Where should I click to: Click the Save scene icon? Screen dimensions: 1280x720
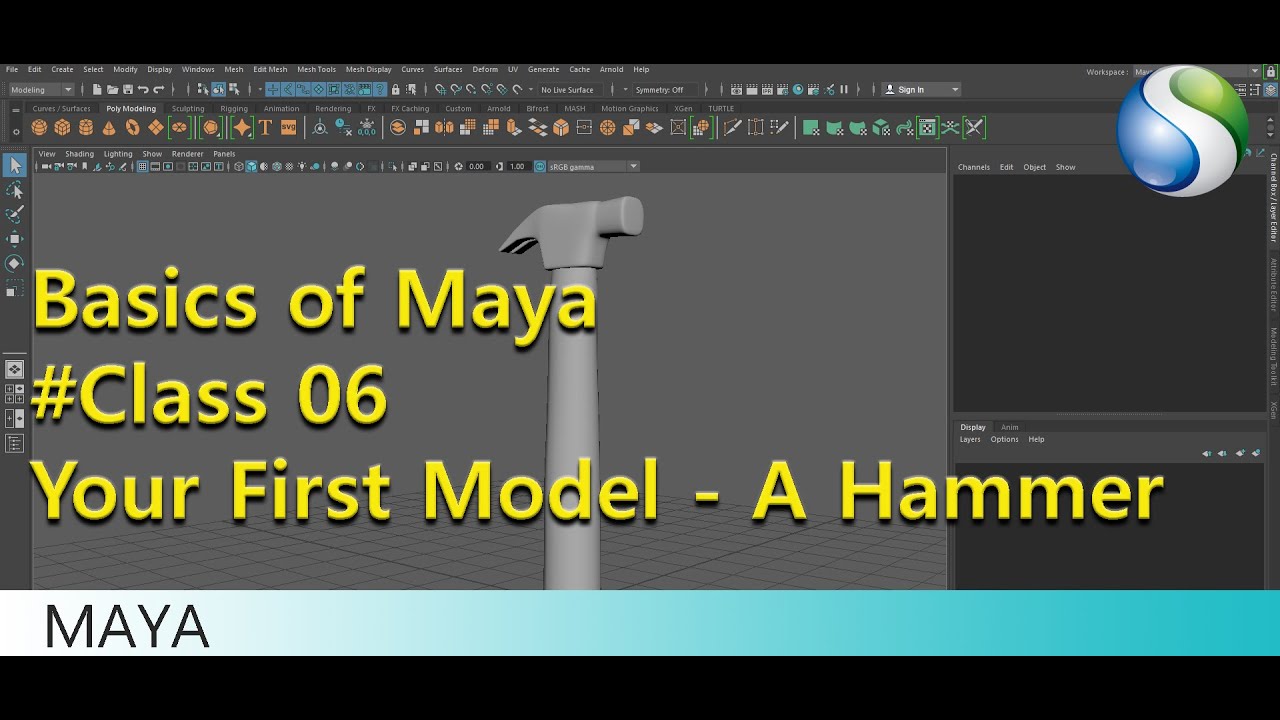127,89
